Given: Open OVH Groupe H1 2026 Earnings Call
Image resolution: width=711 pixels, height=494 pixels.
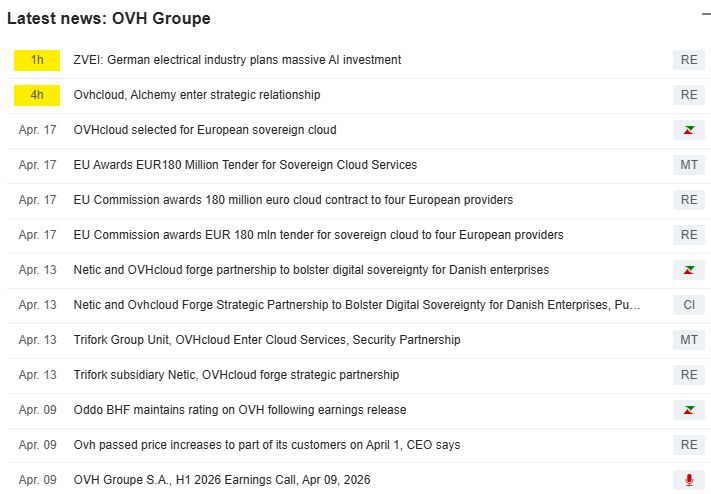Looking at the screenshot, I should 222,479.
